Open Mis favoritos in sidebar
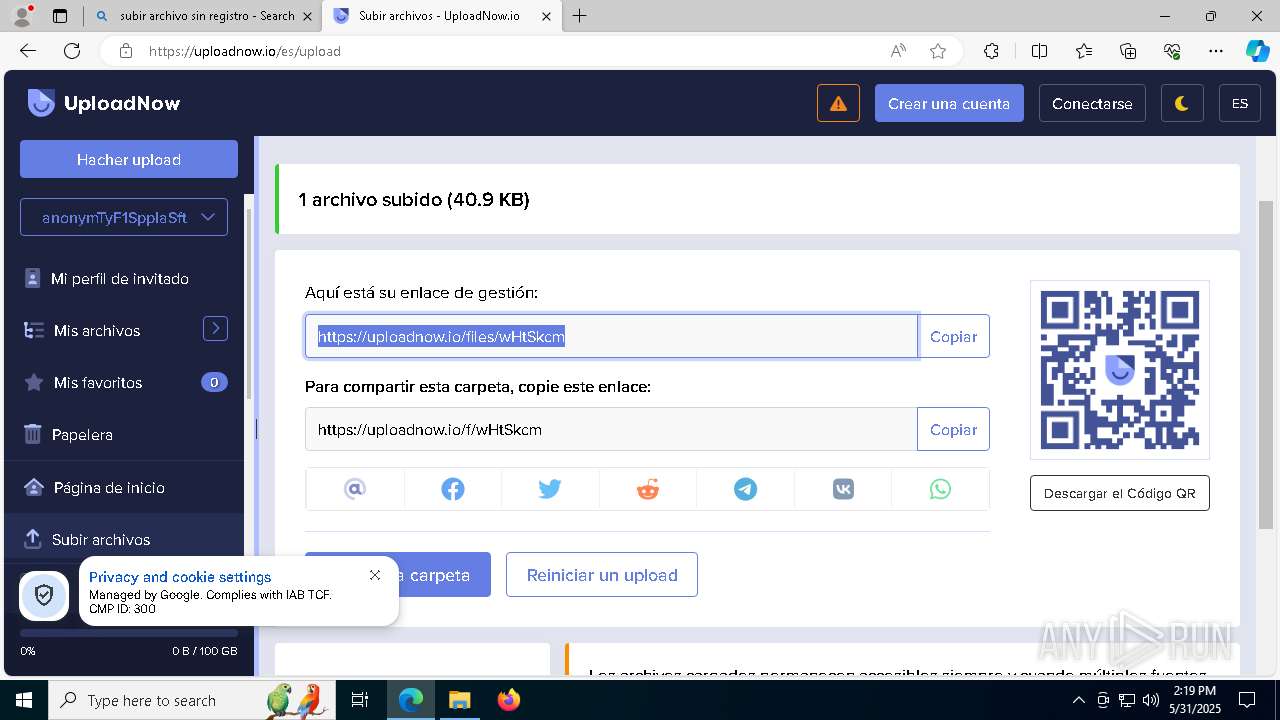Image resolution: width=1280 pixels, height=720 pixels. (98, 383)
